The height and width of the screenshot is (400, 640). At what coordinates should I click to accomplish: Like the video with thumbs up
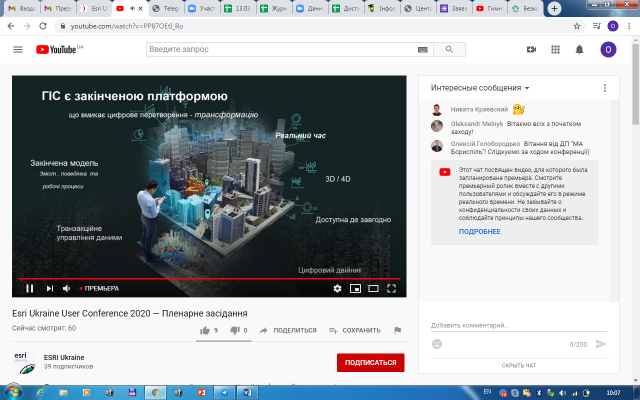click(206, 330)
